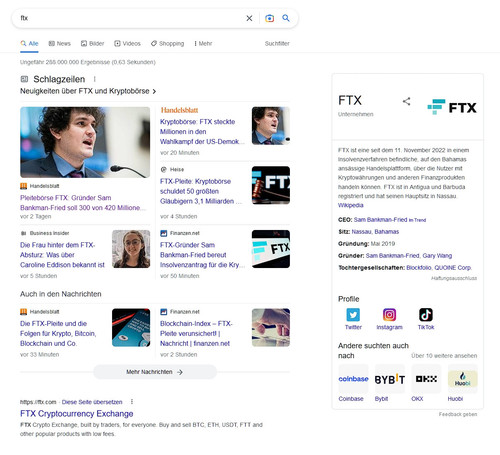Viewport: 500px width, 455px height.
Task: Open Google Lens camera search icon
Action: click(269, 18)
